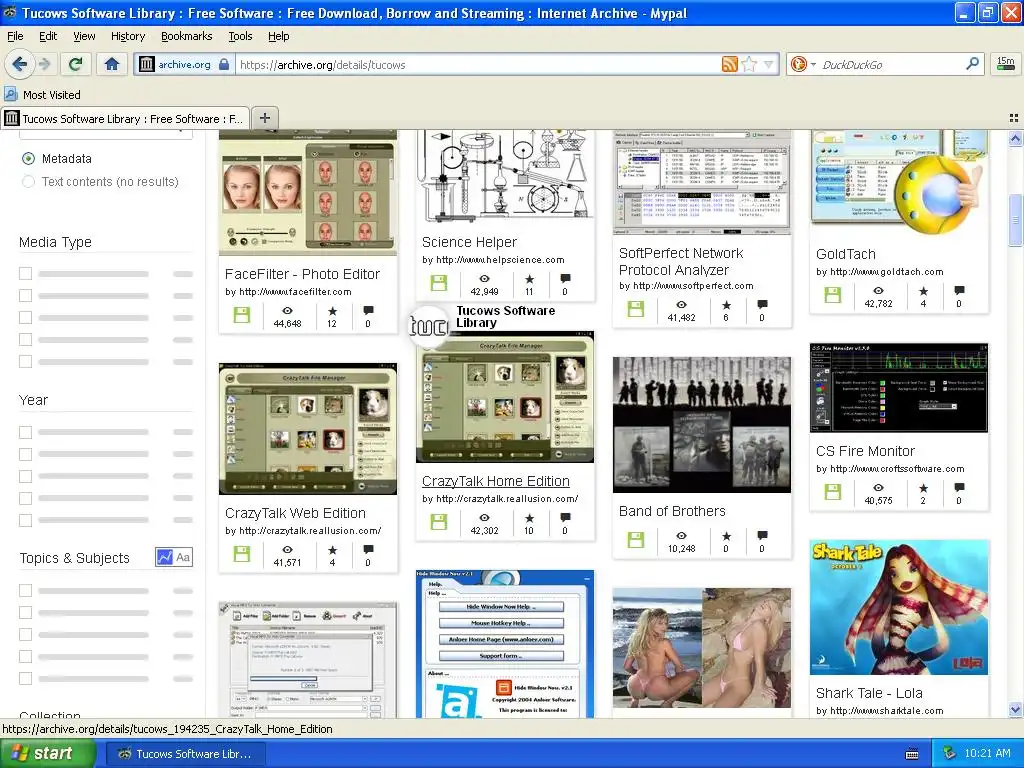The image size is (1024, 768).
Task: Open the History menu
Action: (128, 36)
